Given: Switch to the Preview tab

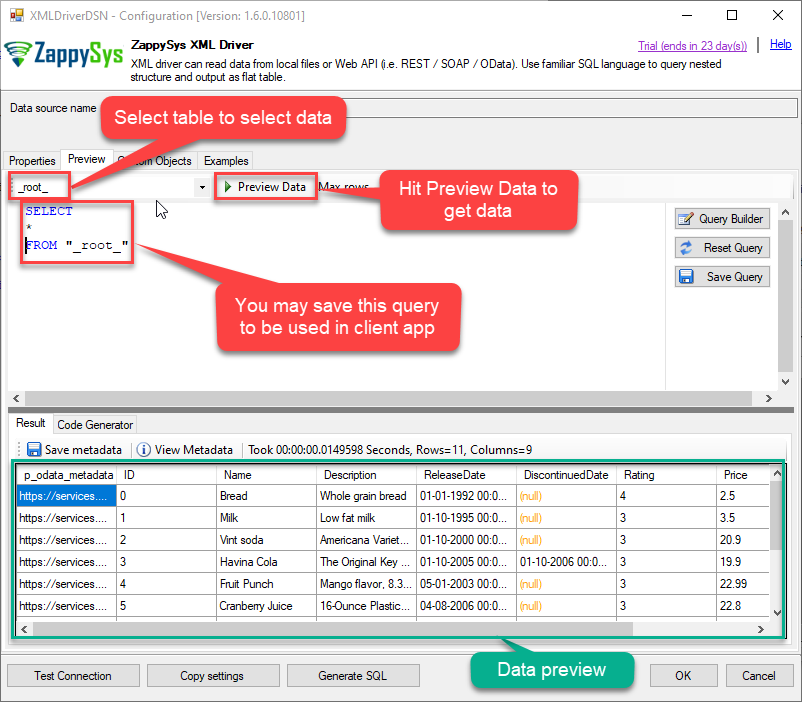Looking at the screenshot, I should coord(86,159).
